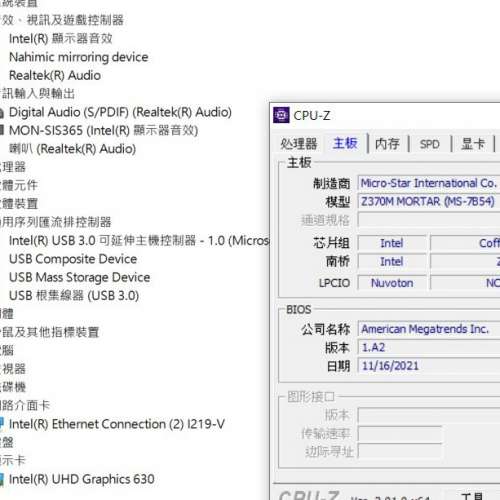Click the 音效、視訊及遊戲控制器 category
This screenshot has height=500, width=500.
pyautogui.click(x=62, y=20)
